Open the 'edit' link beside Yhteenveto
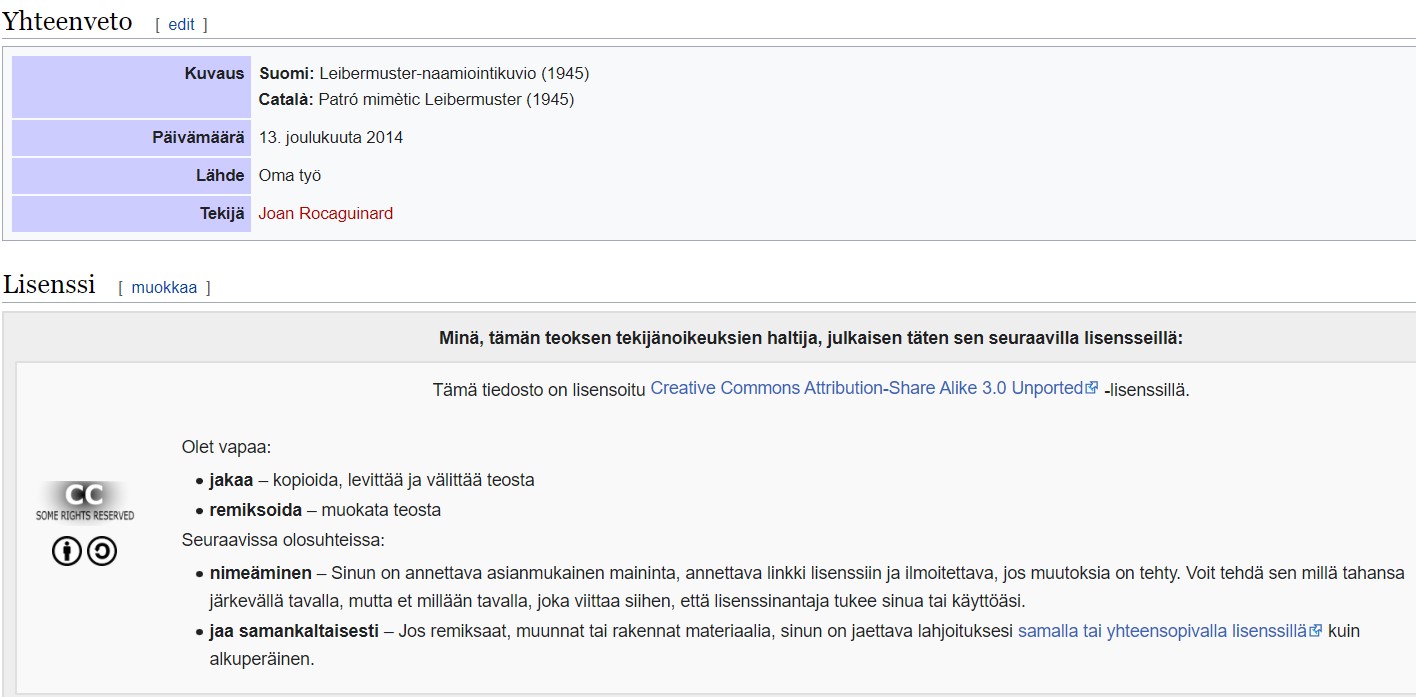The width and height of the screenshot is (1416, 697). tap(181, 25)
